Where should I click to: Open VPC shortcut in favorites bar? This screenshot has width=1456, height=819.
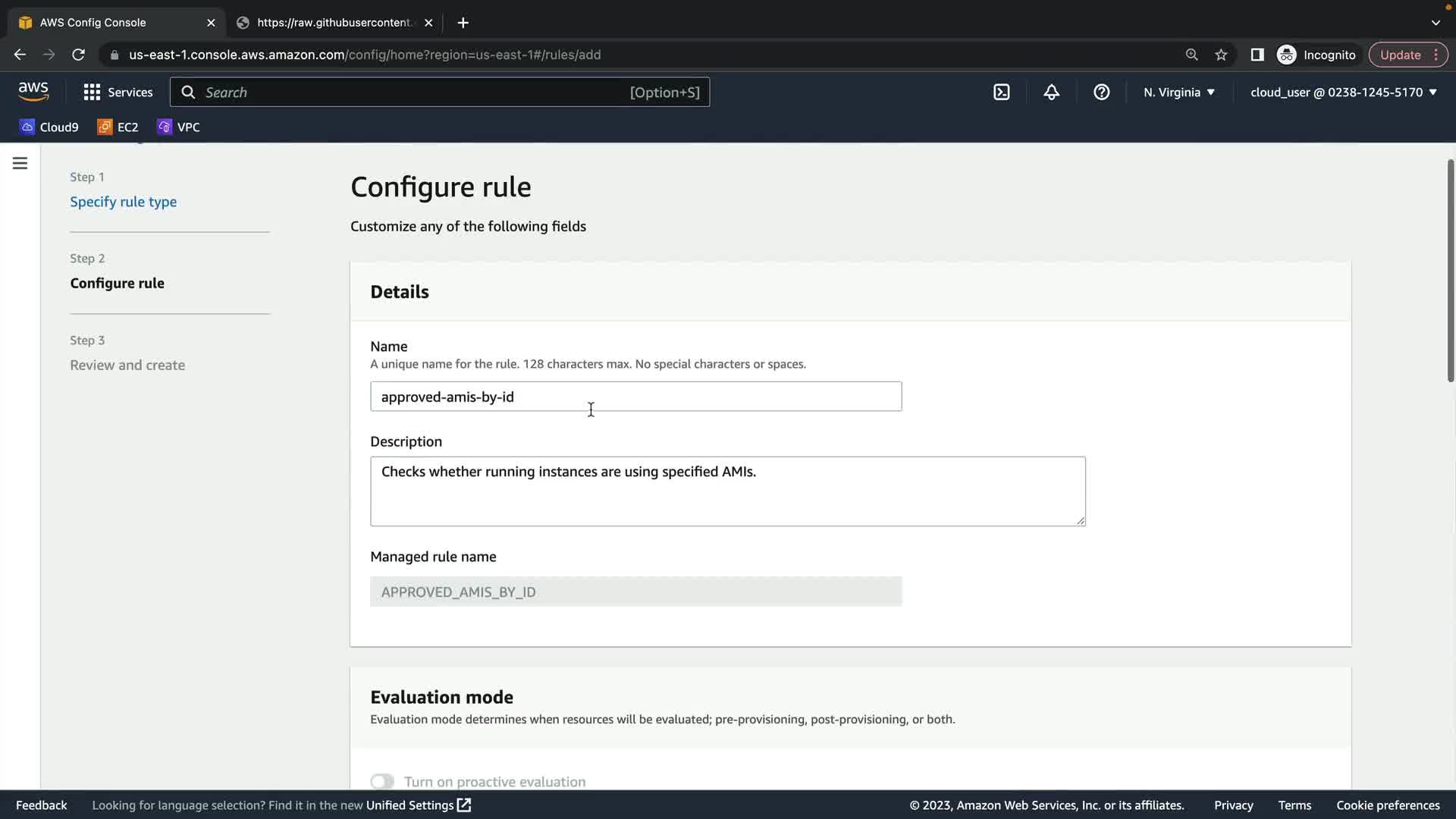(x=178, y=127)
